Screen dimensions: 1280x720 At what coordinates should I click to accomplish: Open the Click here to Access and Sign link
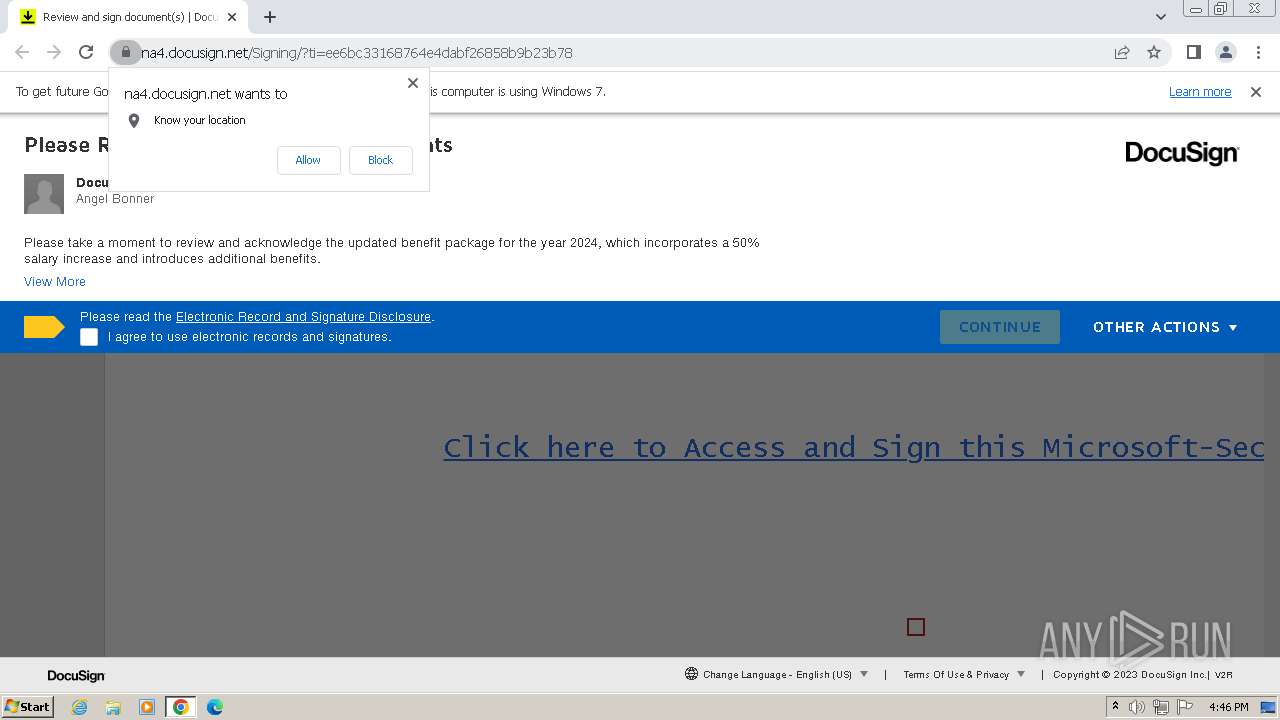[x=854, y=447]
